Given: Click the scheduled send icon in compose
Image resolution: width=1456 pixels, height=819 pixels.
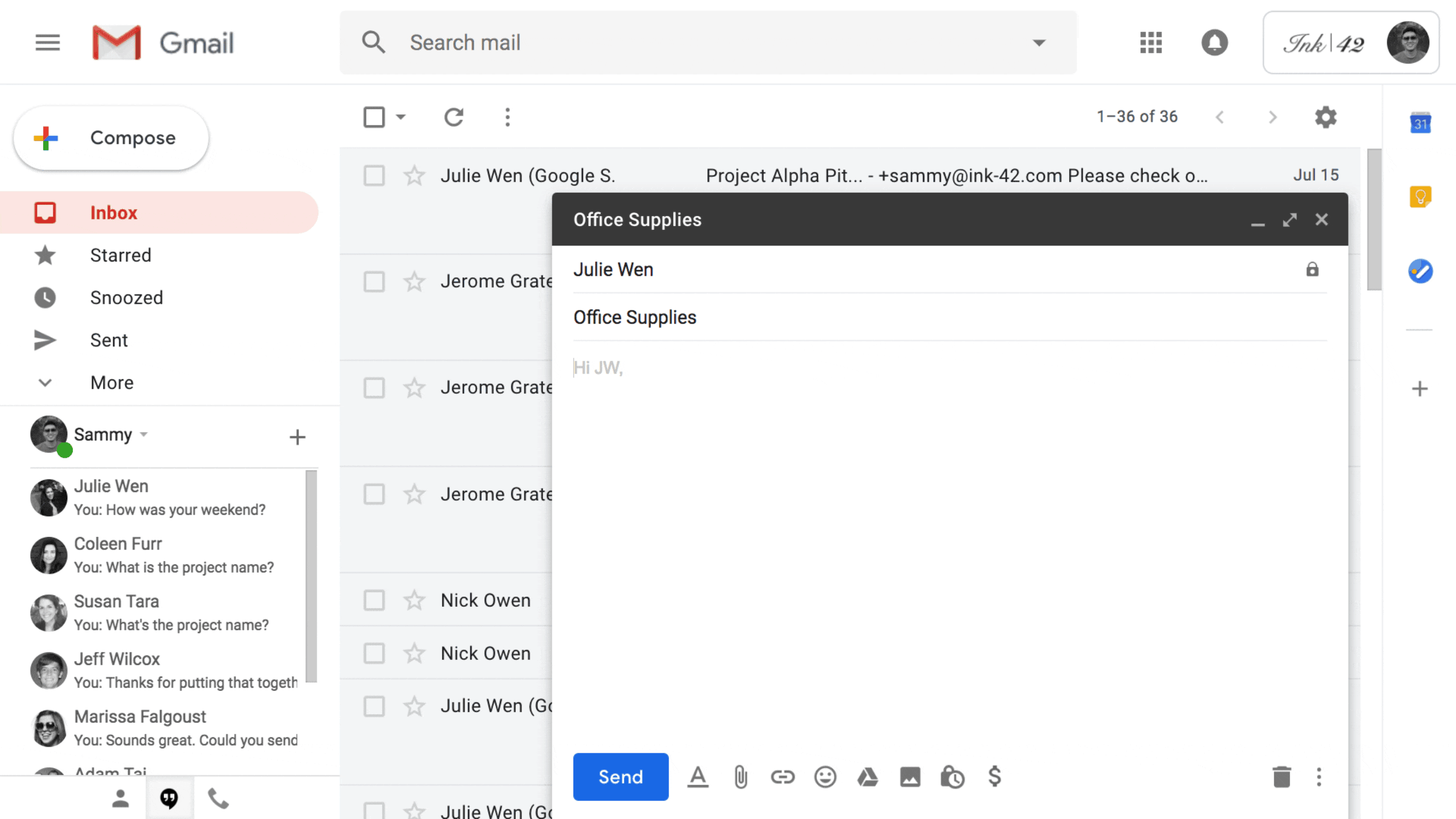Looking at the screenshot, I should coord(952,777).
